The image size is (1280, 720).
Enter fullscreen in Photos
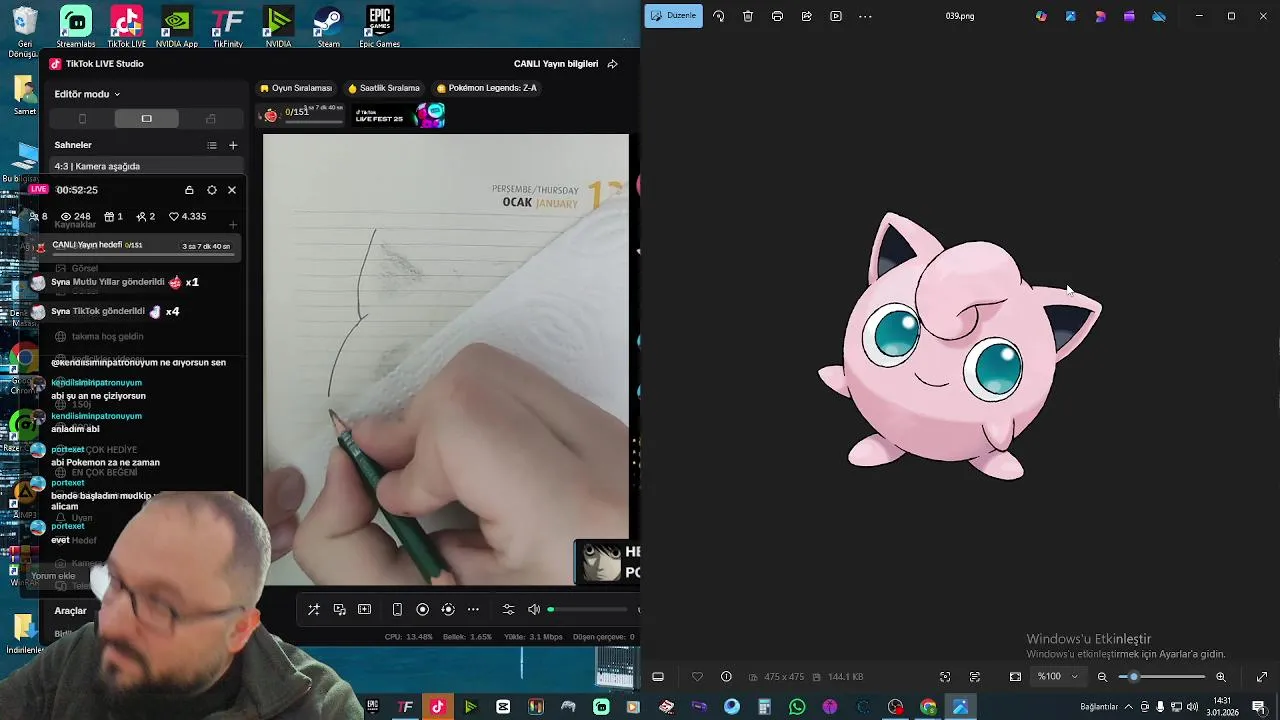coord(1262,677)
